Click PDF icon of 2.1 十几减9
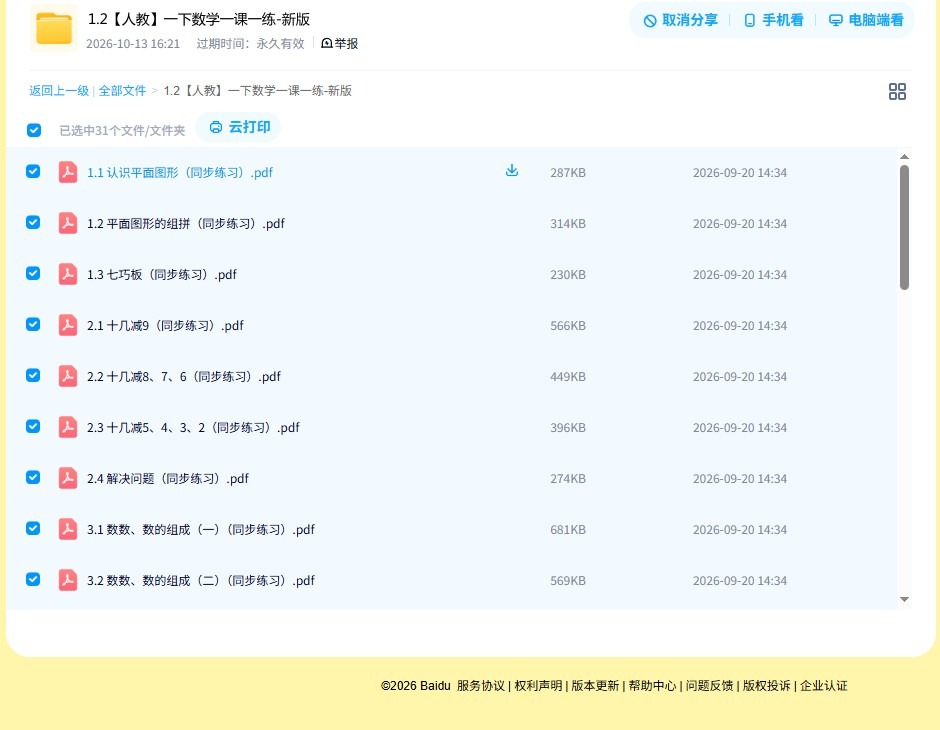 68,325
